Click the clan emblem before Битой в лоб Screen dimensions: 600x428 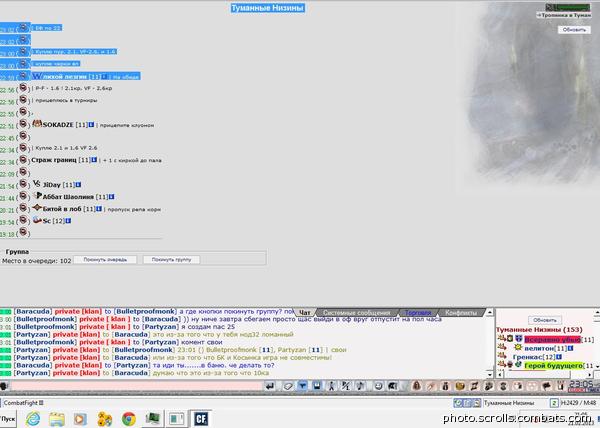pyautogui.click(x=37, y=208)
